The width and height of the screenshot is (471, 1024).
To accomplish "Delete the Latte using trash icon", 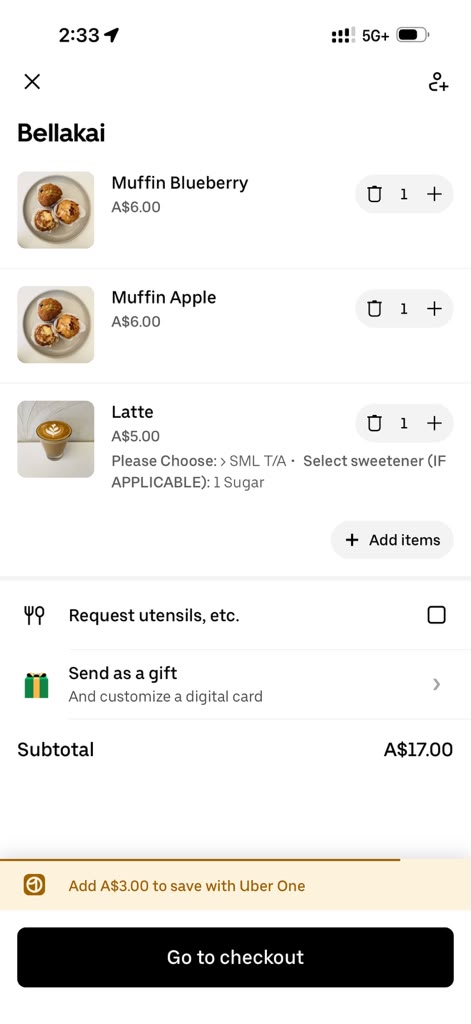I will (x=374, y=423).
